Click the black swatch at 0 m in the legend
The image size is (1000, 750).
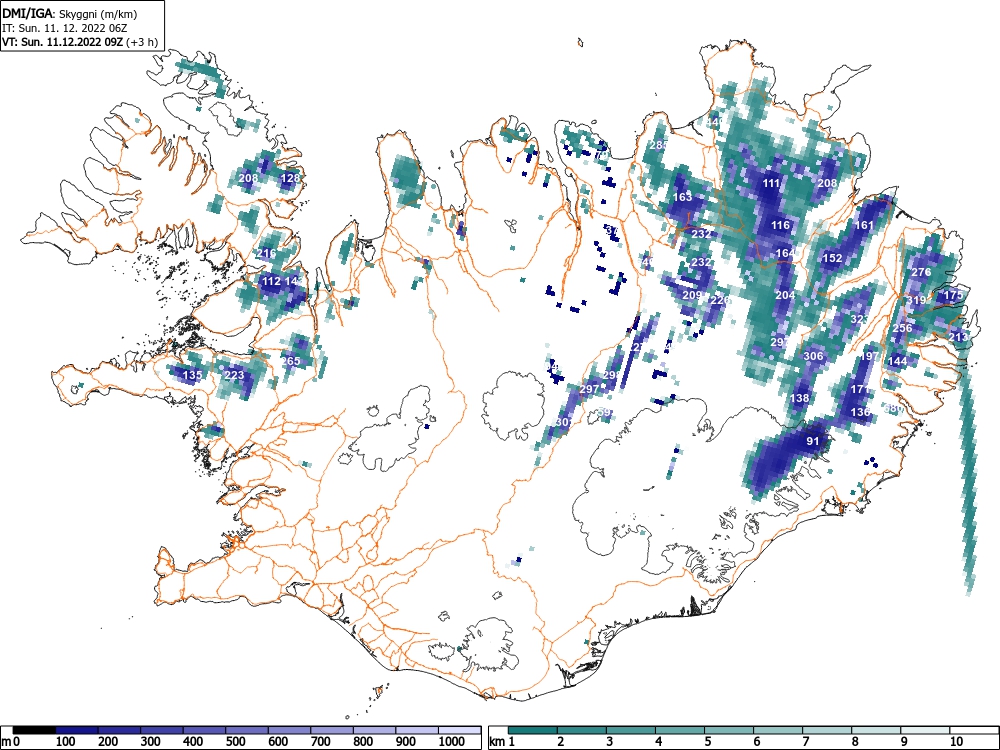[34, 730]
